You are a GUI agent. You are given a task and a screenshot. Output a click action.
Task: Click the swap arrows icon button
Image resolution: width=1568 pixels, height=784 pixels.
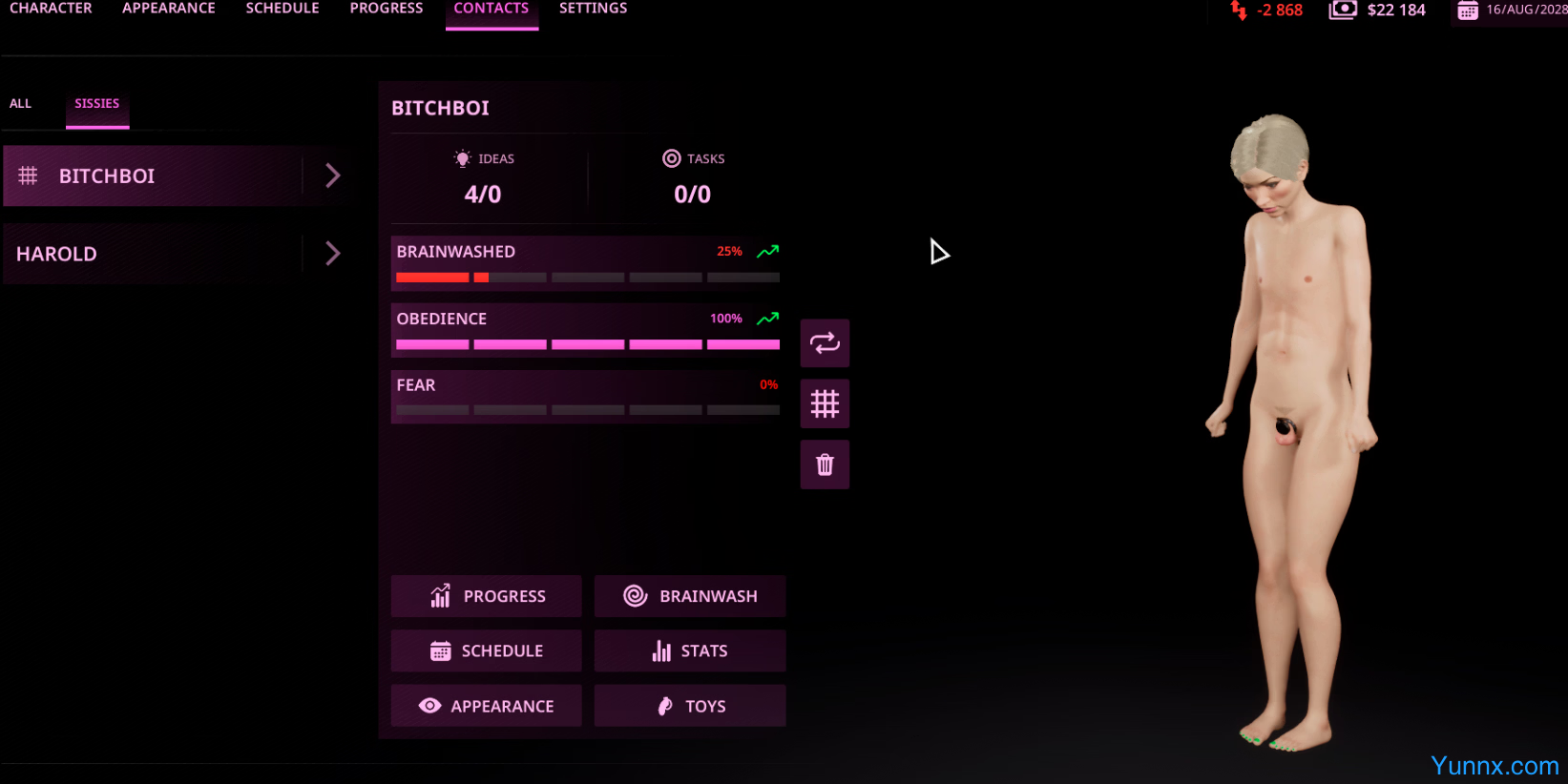(x=825, y=343)
